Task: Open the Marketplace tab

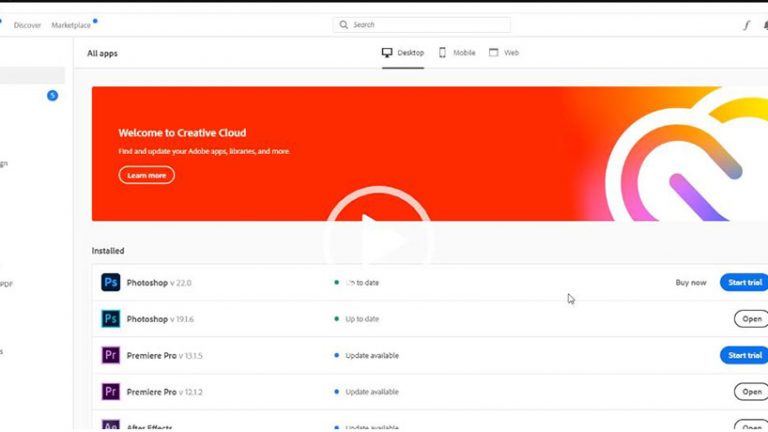Action: [71, 25]
